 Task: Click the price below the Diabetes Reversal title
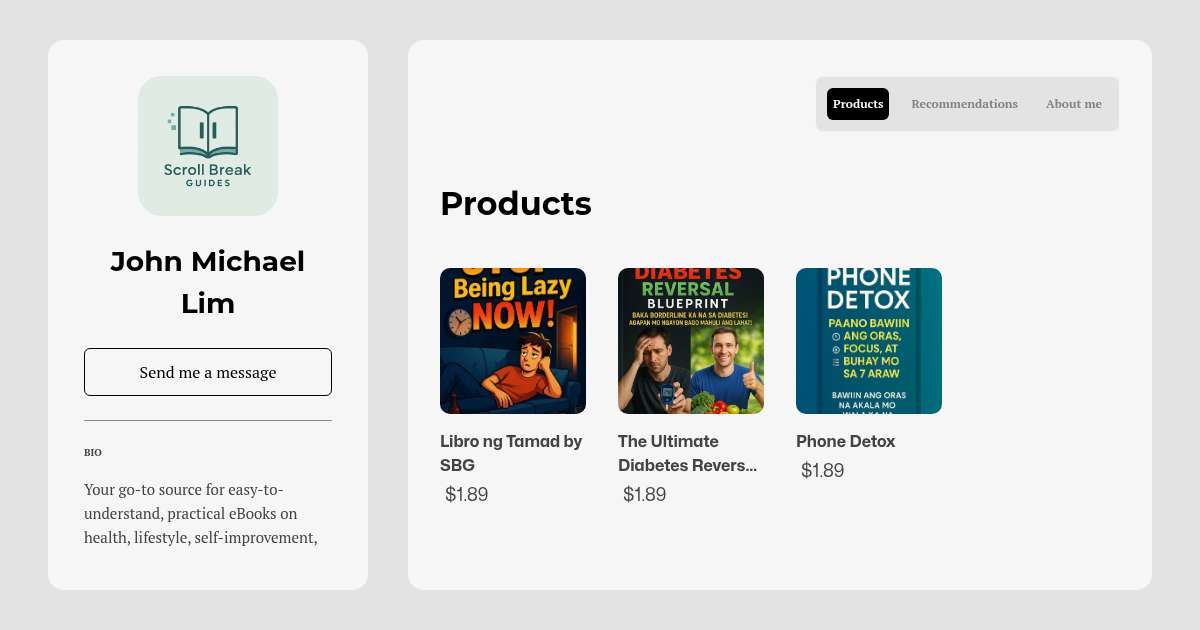coord(645,494)
